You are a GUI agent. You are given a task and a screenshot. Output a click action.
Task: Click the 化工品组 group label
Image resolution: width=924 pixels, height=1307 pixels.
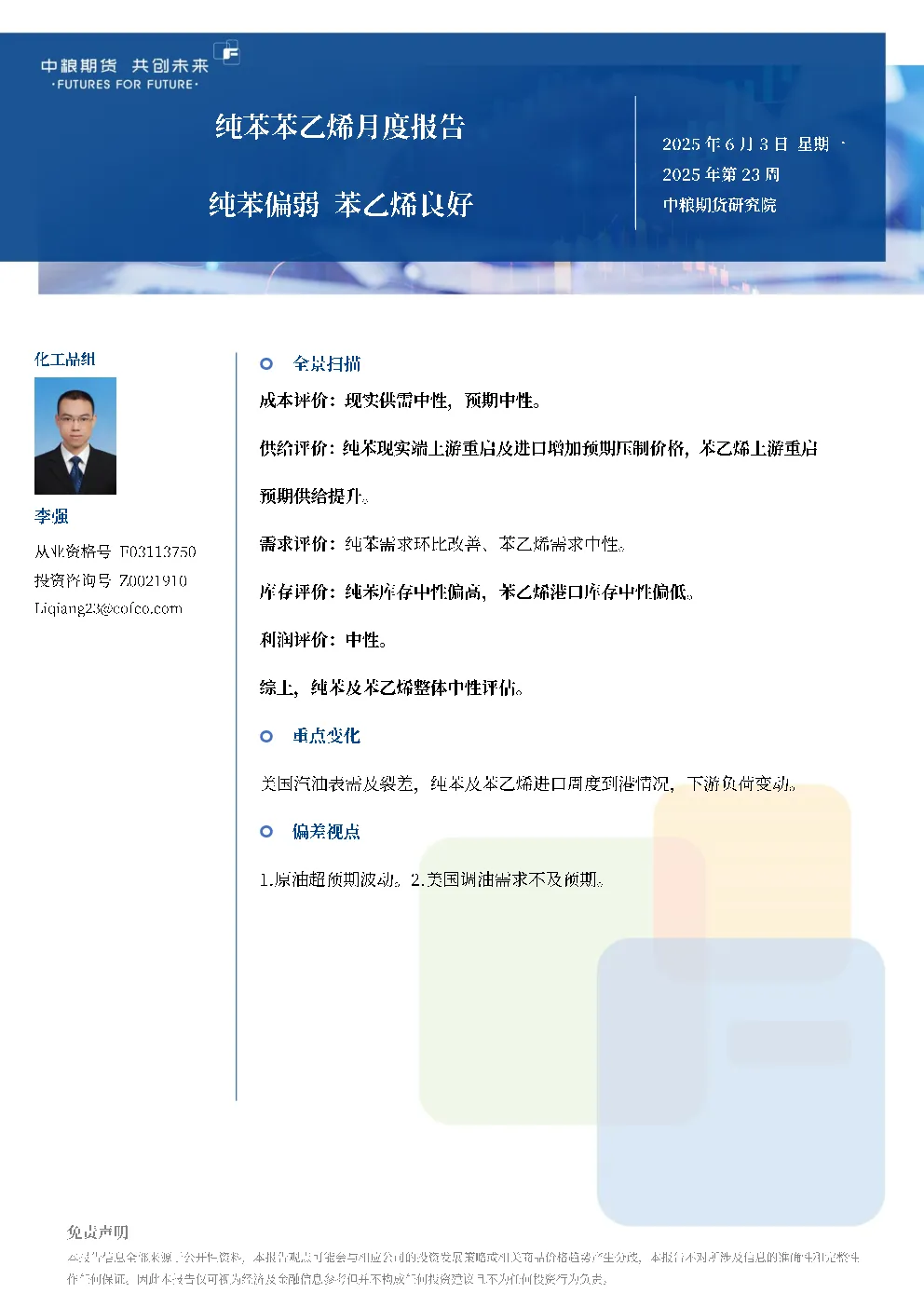[65, 359]
